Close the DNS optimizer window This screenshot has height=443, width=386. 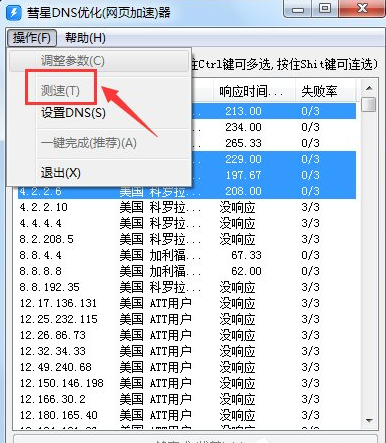coord(362,9)
